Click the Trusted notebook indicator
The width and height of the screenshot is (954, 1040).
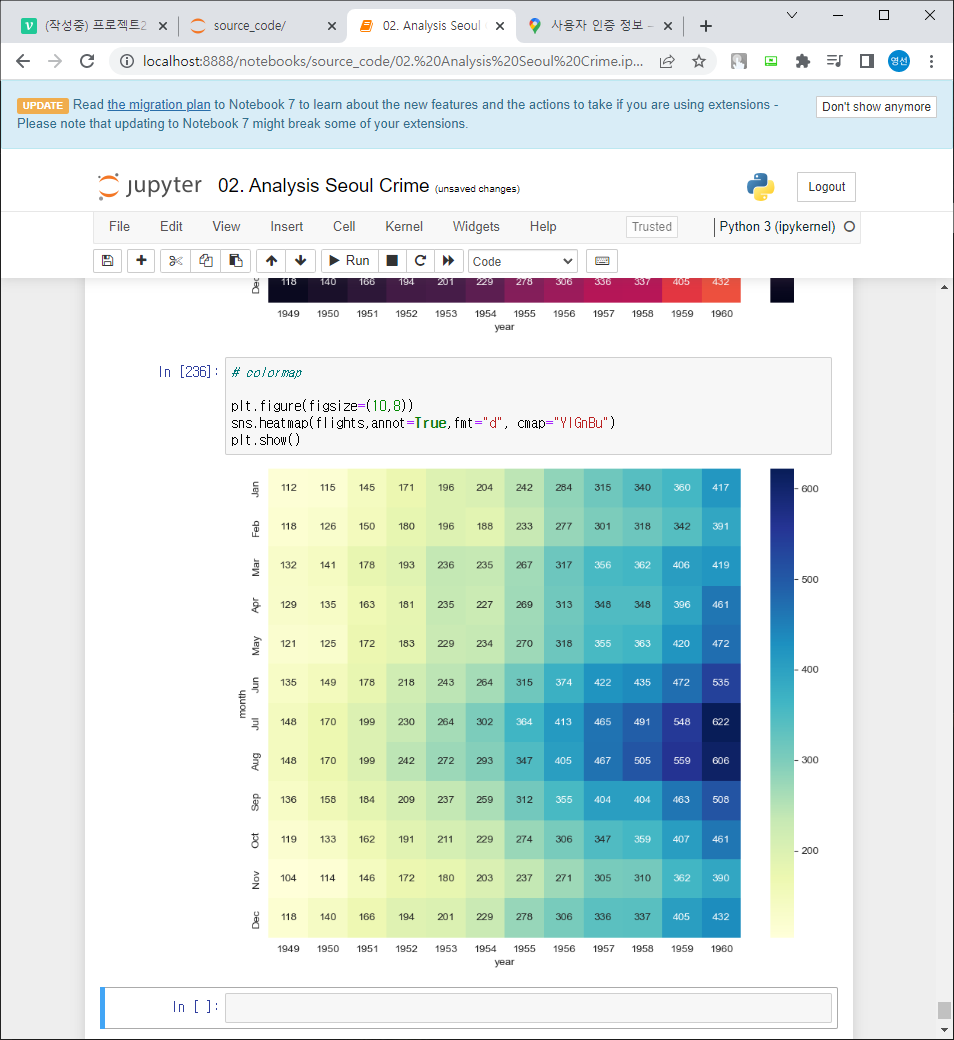pyautogui.click(x=651, y=227)
